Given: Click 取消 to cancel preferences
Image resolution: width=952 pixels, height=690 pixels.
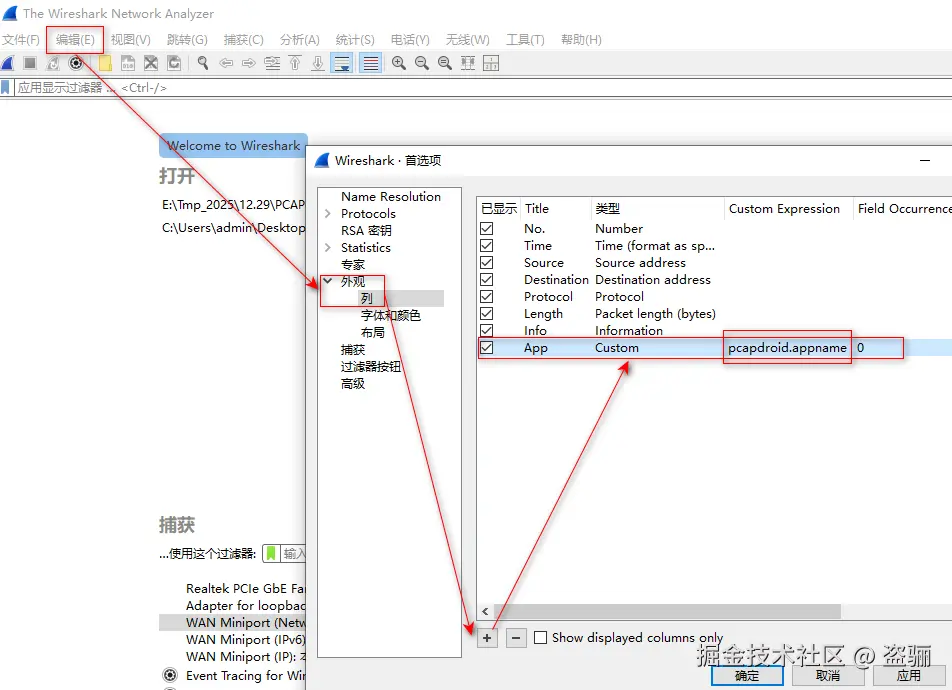Looking at the screenshot, I should coord(828,675).
